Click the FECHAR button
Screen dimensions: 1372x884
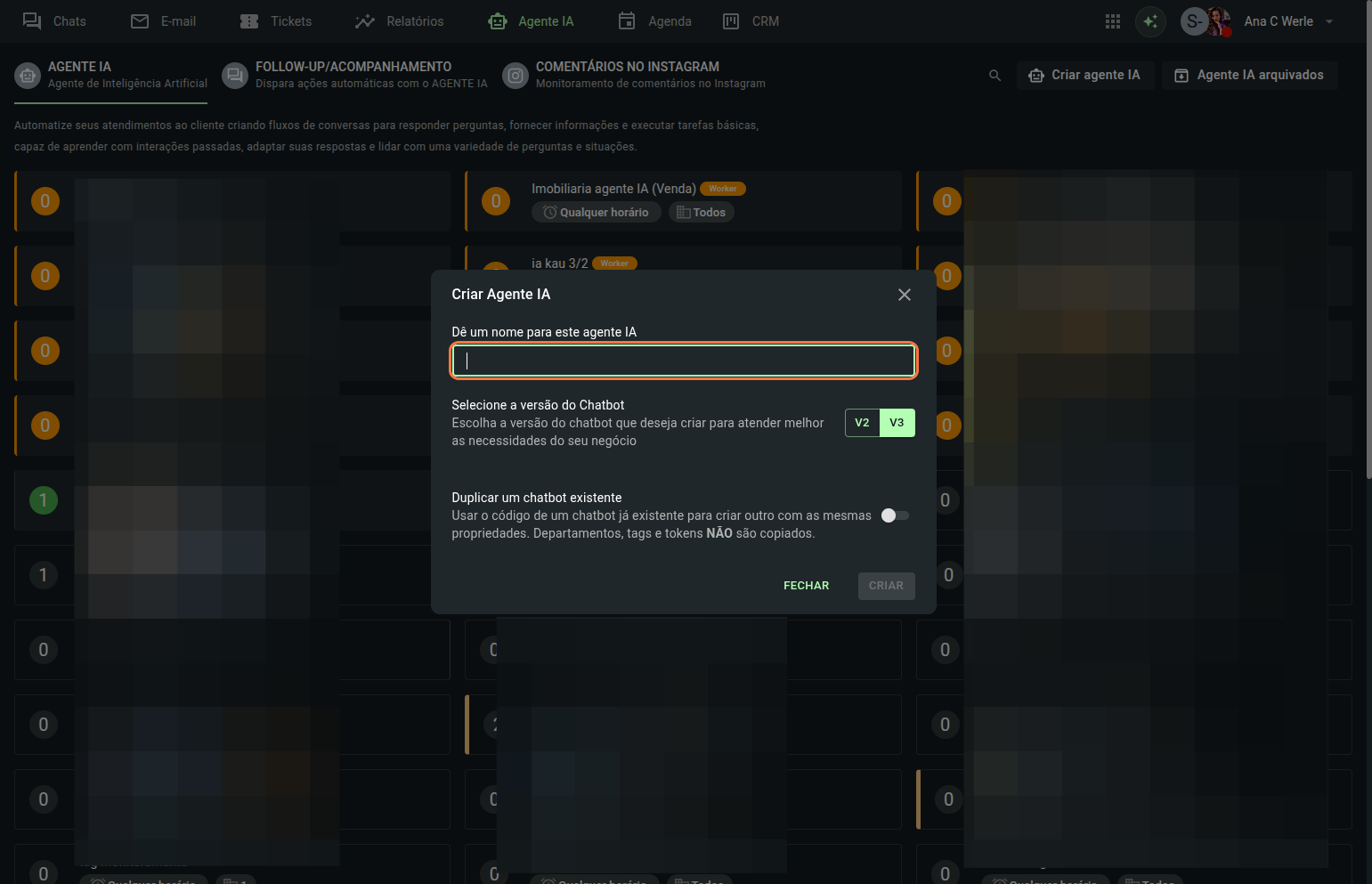(806, 586)
